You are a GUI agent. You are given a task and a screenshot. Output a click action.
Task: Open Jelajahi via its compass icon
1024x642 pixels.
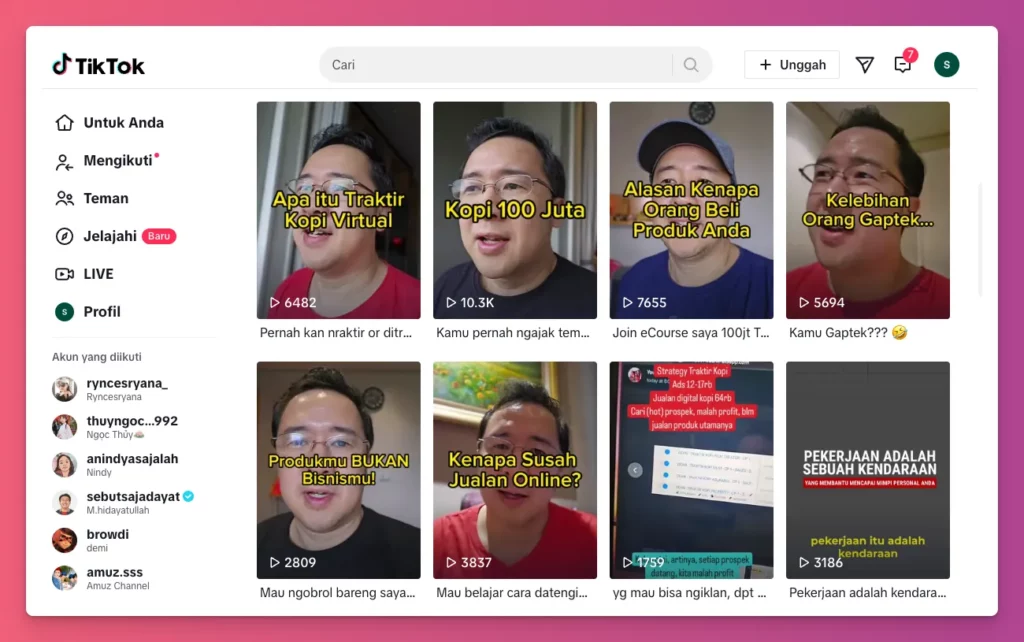(62, 236)
